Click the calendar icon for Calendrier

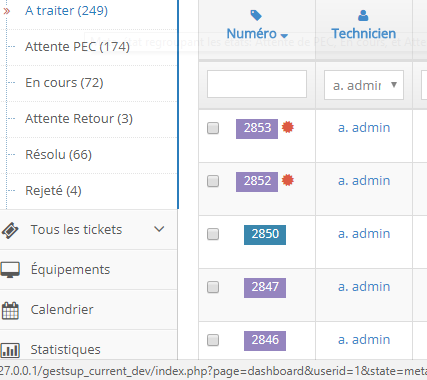pyautogui.click(x=10, y=310)
